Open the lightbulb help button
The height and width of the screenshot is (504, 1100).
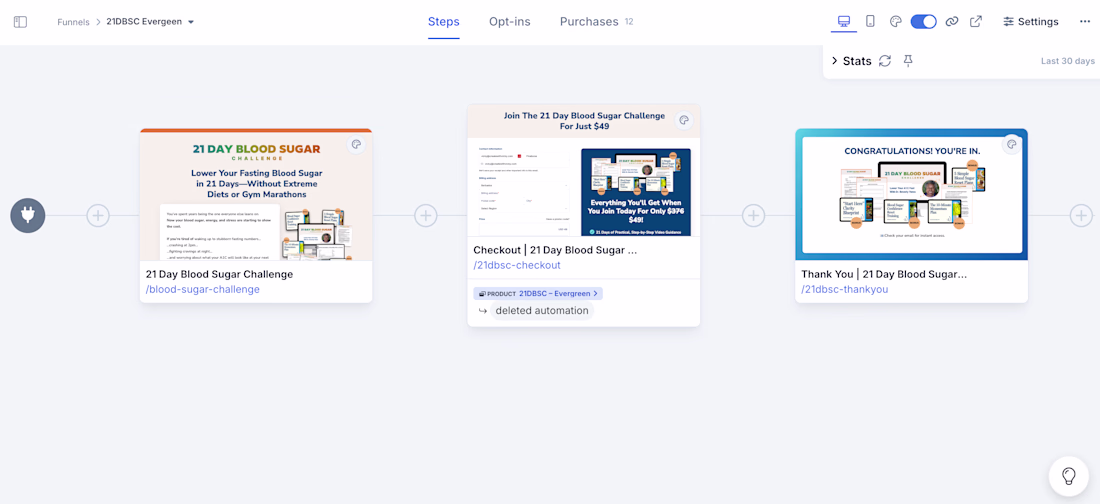click(x=1068, y=476)
